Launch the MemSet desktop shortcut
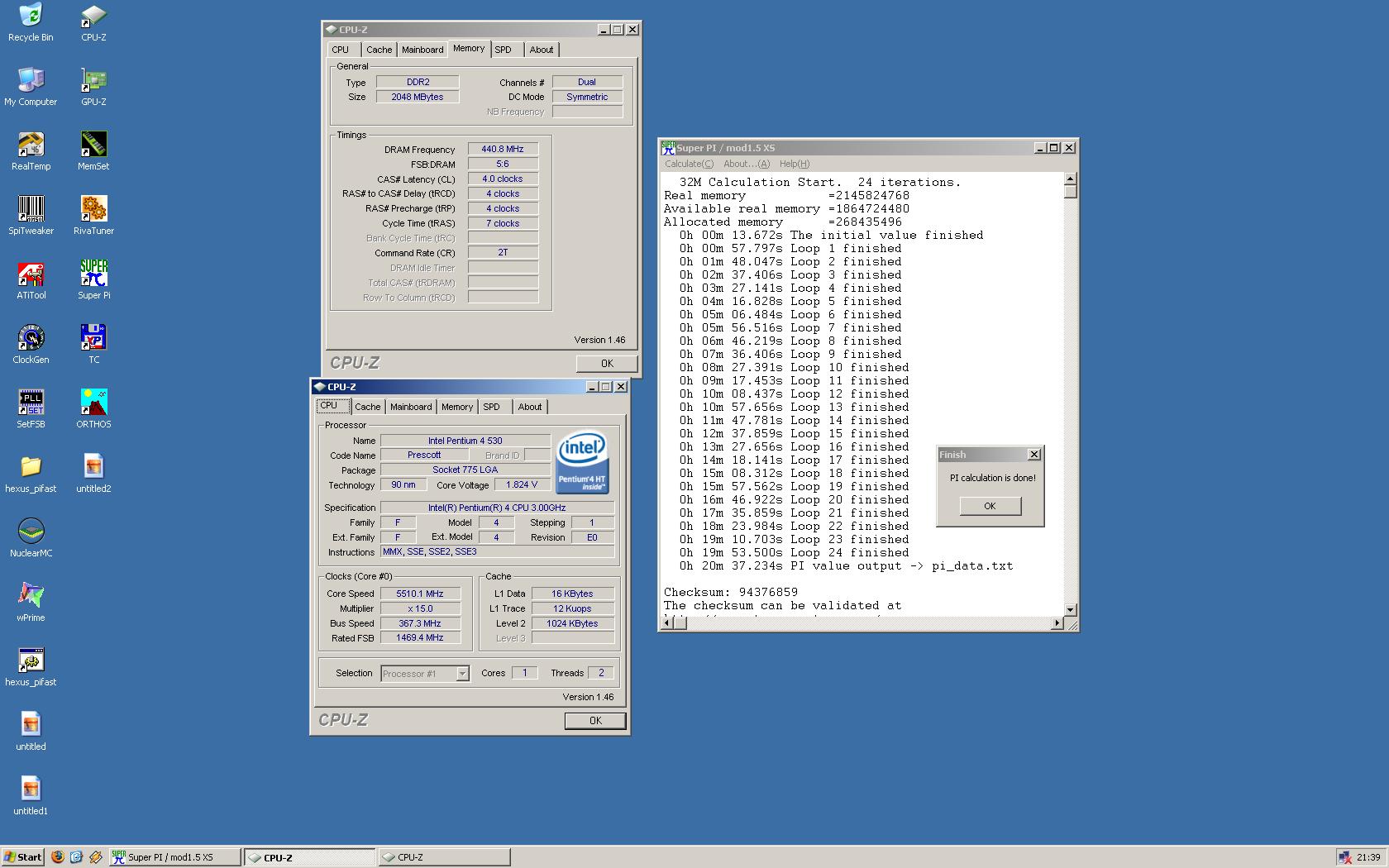The height and width of the screenshot is (868, 1389). (93, 151)
